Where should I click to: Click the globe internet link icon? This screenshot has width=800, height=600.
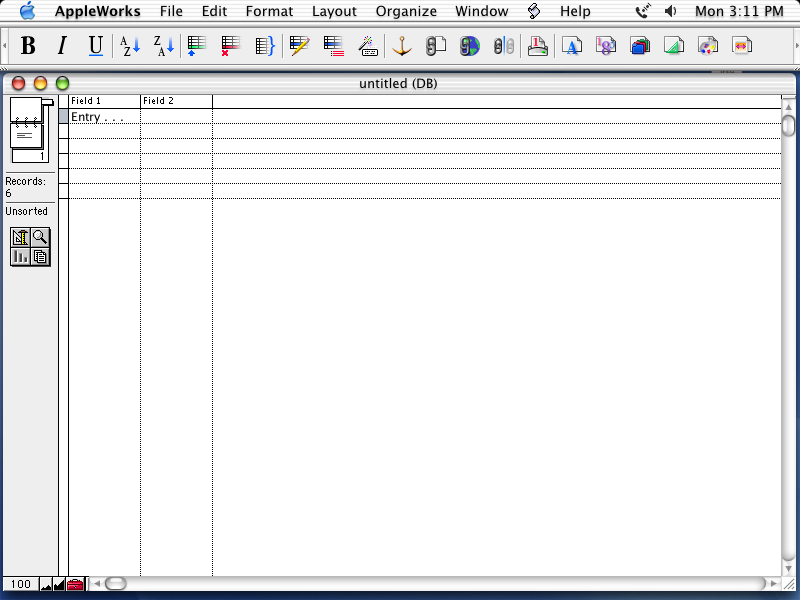tap(469, 45)
